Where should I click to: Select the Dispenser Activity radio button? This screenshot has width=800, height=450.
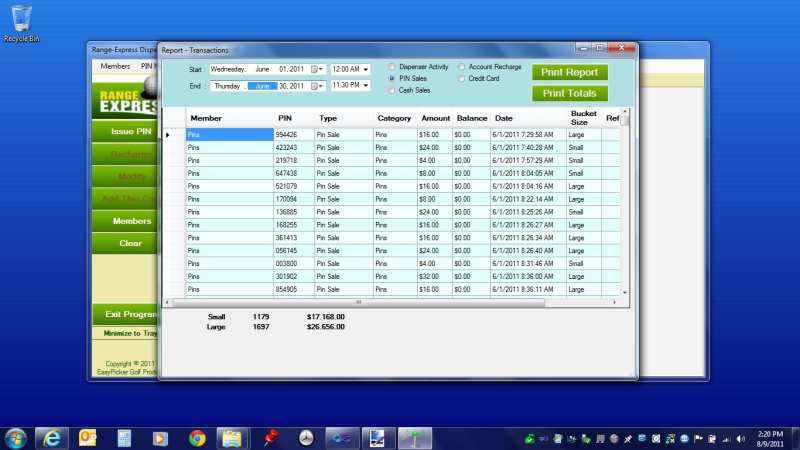[392, 67]
